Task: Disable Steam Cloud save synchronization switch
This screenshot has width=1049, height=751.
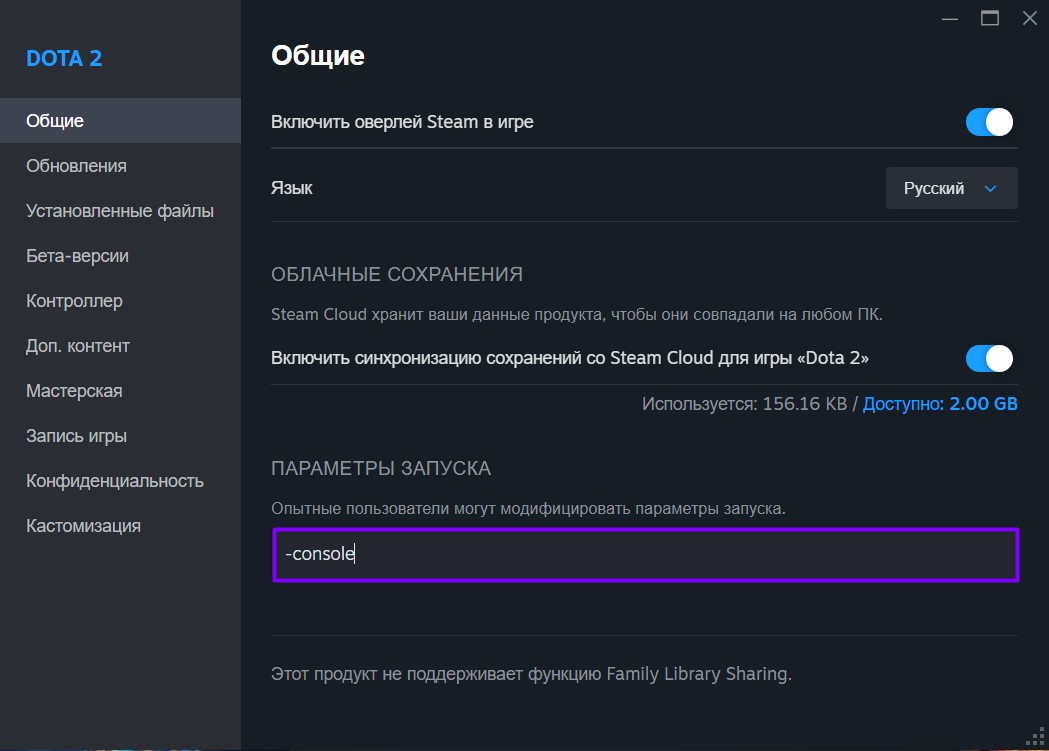Action: (x=989, y=358)
